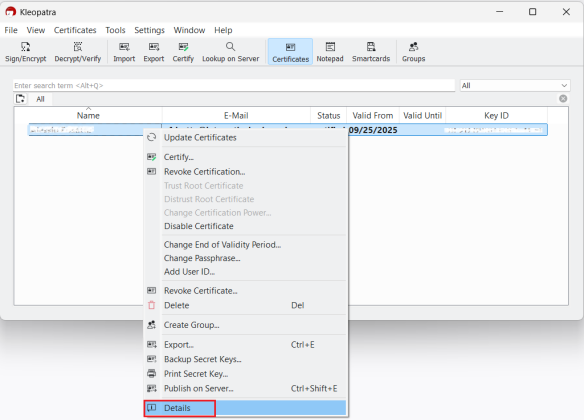The width and height of the screenshot is (584, 420).
Task: Choose Details in the context menu
Action: pyautogui.click(x=246, y=408)
